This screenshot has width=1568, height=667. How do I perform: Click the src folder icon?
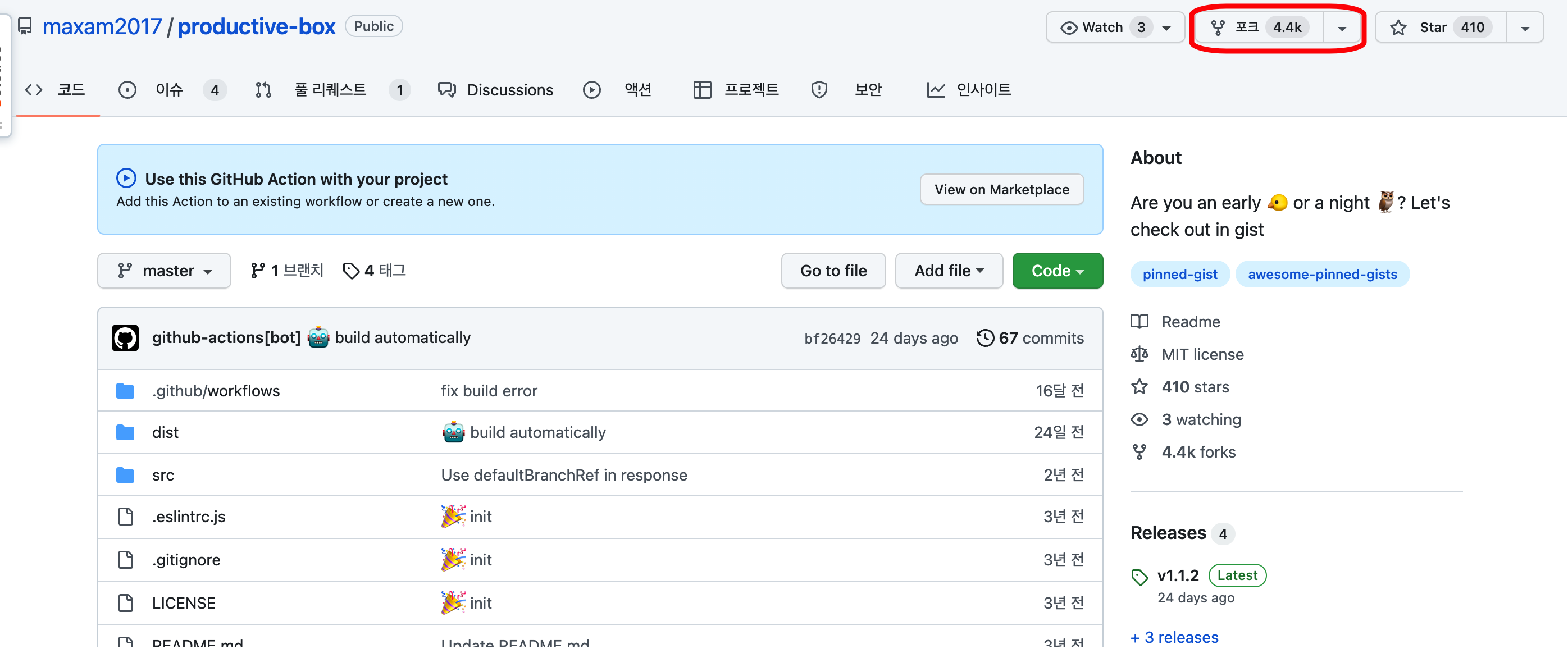coord(125,474)
